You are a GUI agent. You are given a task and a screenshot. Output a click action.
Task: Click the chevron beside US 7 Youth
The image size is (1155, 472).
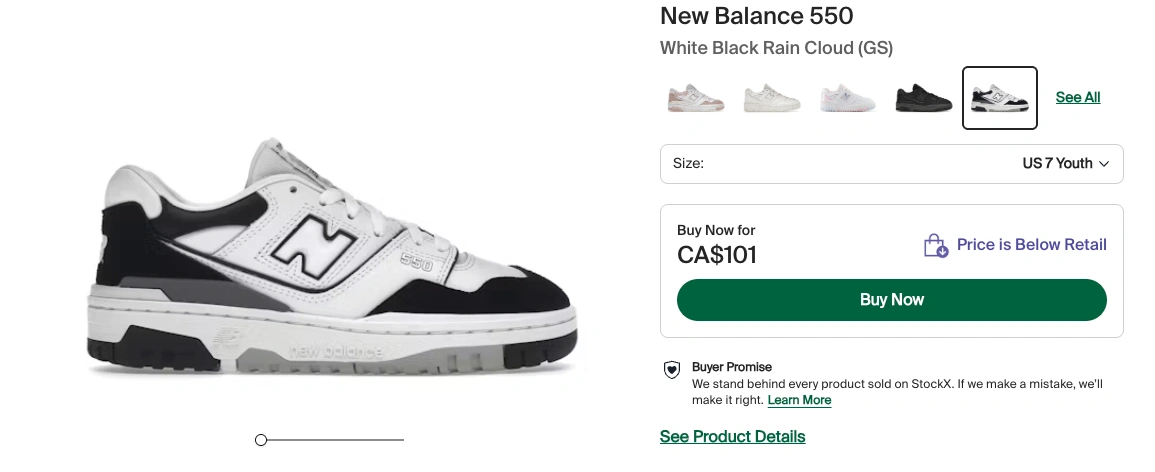1104,164
